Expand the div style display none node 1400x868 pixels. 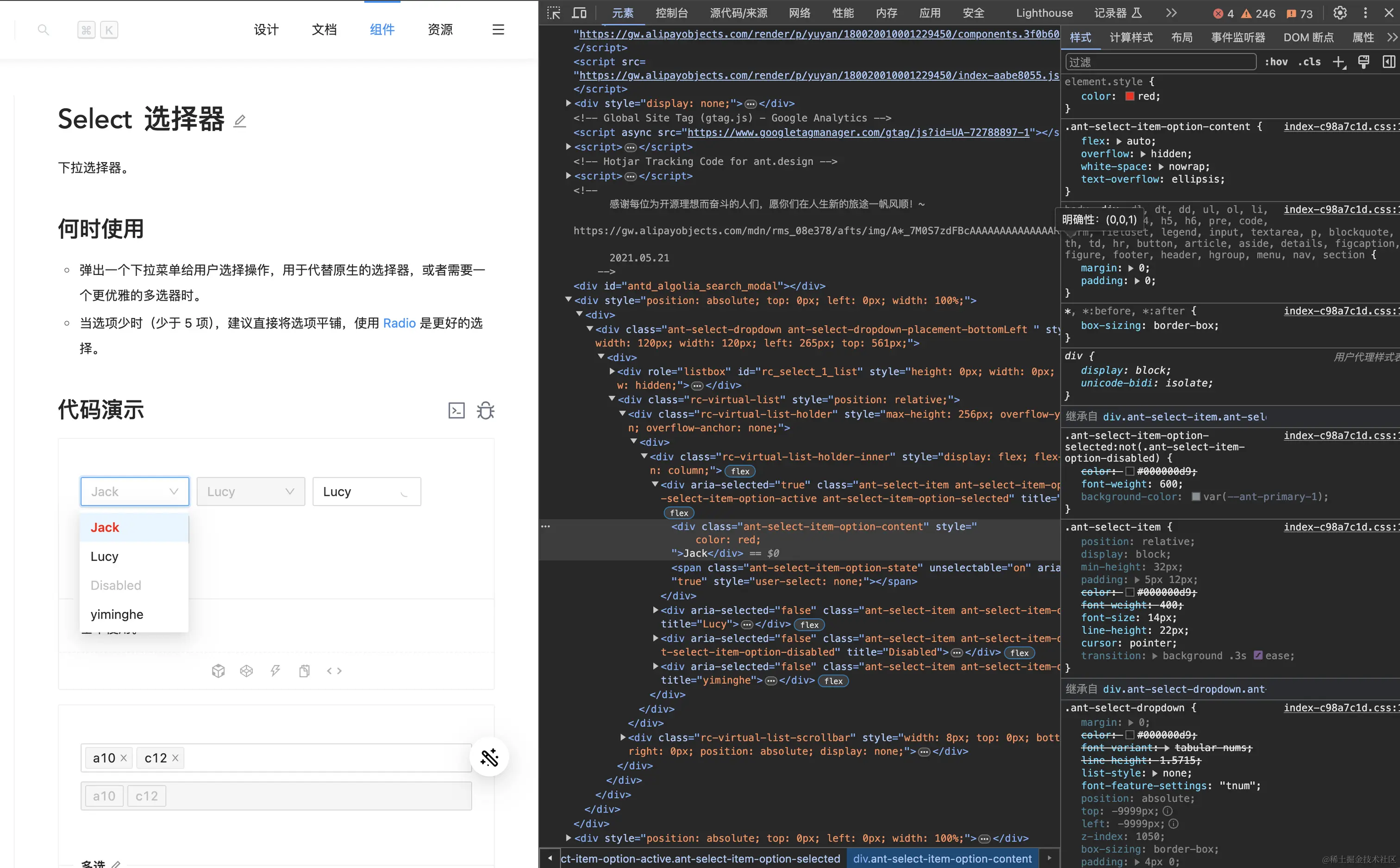pyautogui.click(x=568, y=103)
